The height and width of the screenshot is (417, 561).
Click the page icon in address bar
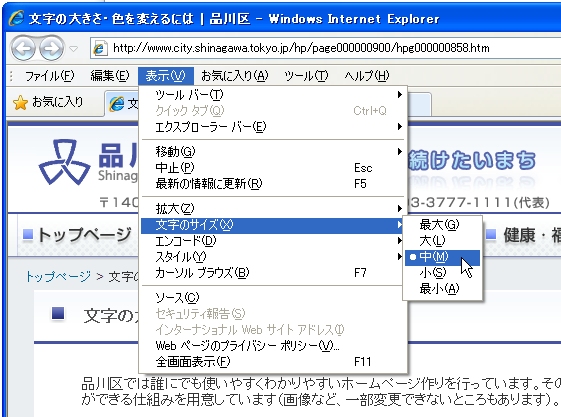100,48
